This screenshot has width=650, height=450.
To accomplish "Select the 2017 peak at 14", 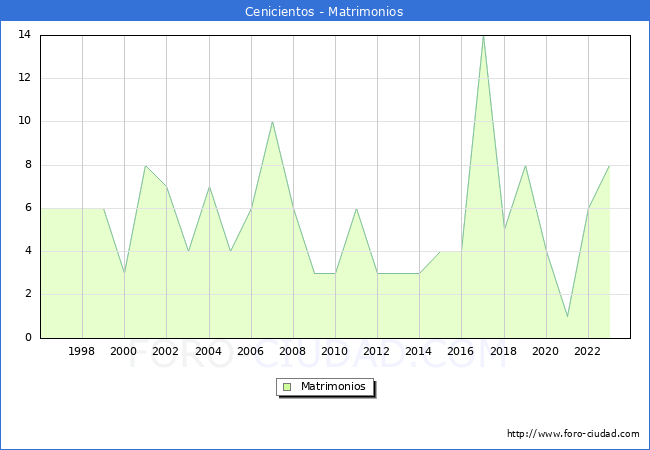I will pos(483,36).
